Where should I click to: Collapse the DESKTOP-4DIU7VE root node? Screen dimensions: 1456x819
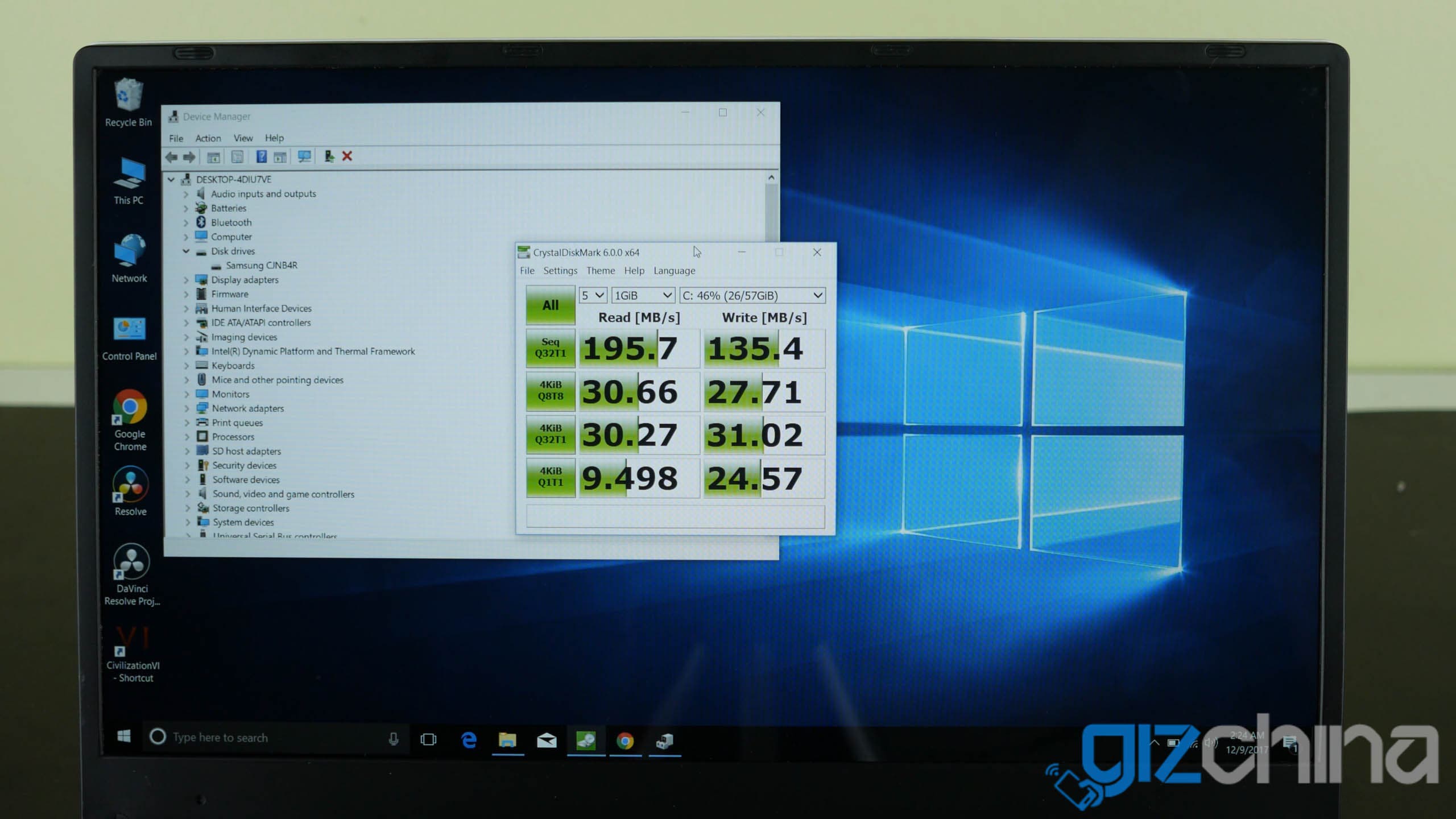tap(171, 179)
